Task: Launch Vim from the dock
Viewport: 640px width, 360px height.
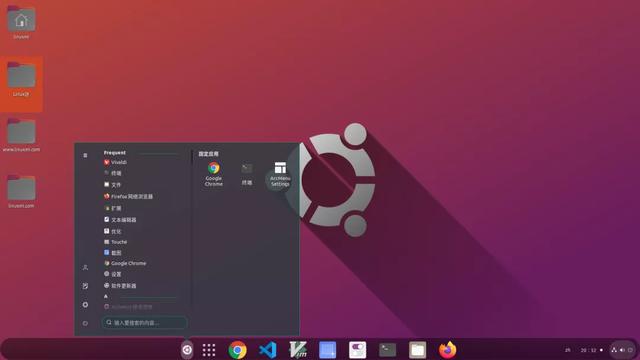Action: coord(298,350)
